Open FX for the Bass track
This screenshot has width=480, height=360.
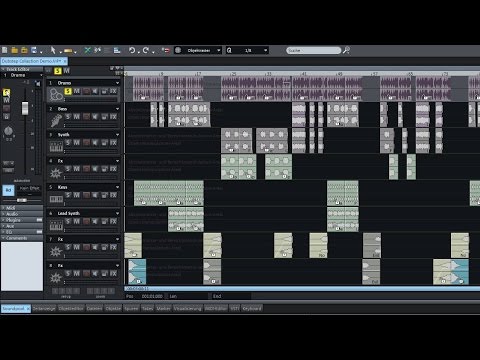(x=113, y=117)
